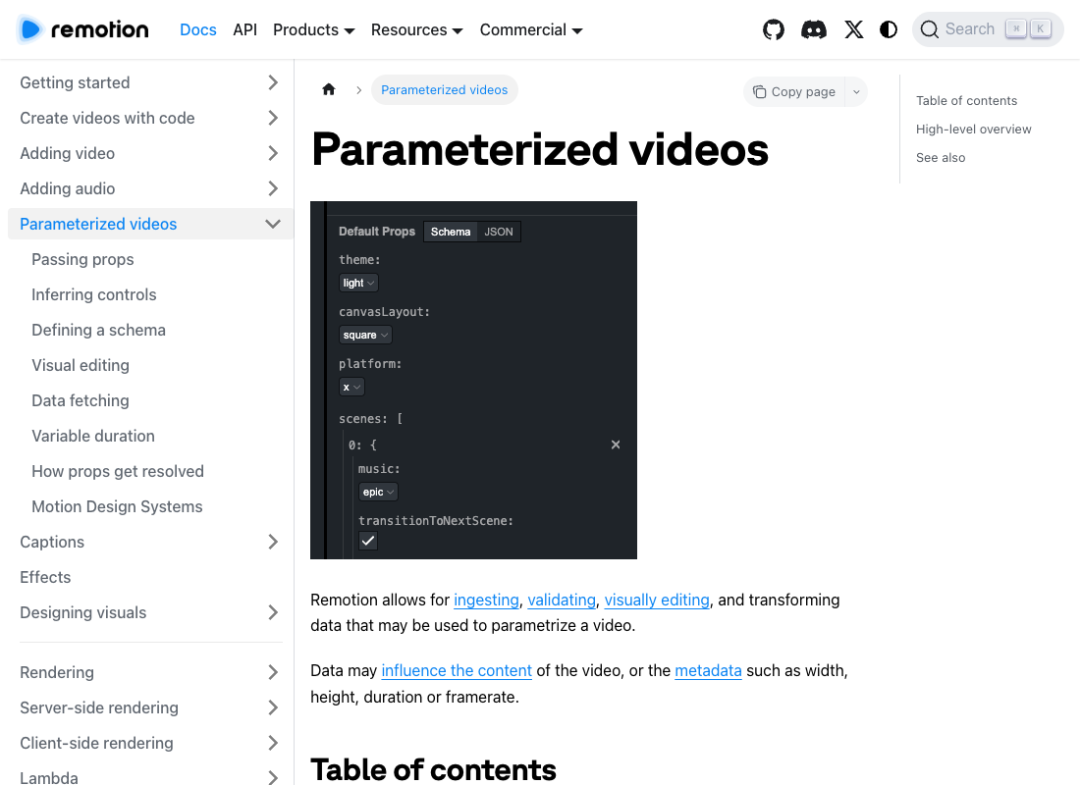This screenshot has width=1080, height=785.
Task: Expand the Create videos with code section
Action: [273, 118]
